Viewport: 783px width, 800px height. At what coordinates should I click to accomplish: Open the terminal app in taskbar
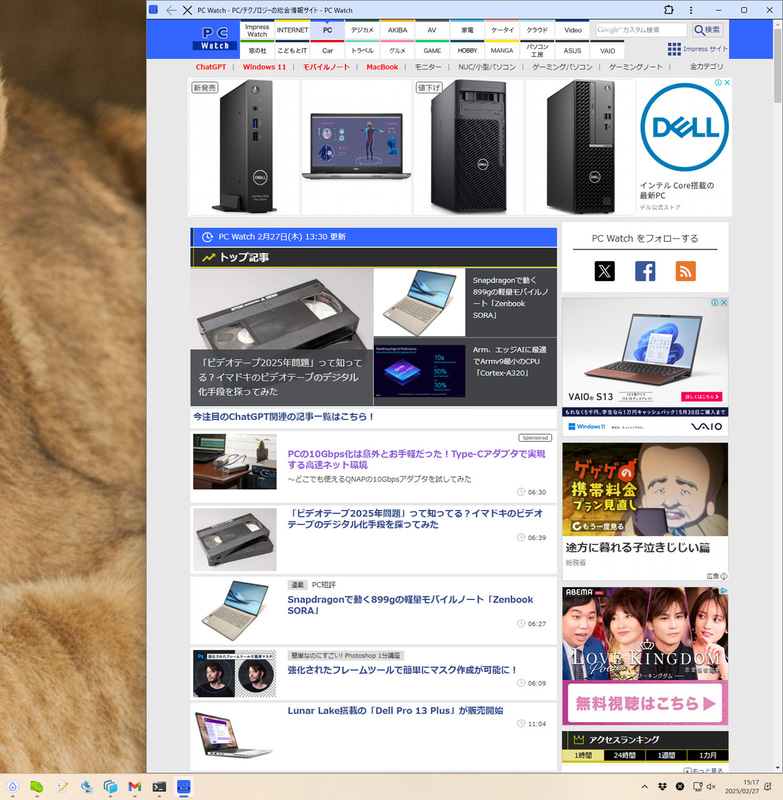pyautogui.click(x=159, y=787)
